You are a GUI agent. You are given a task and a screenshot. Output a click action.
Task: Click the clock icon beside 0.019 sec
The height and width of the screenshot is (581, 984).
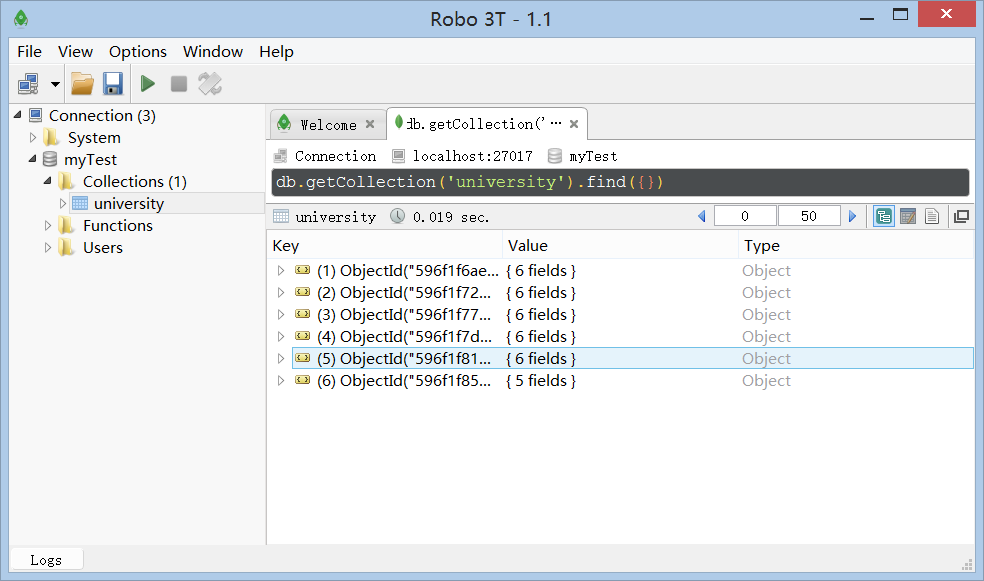(397, 216)
